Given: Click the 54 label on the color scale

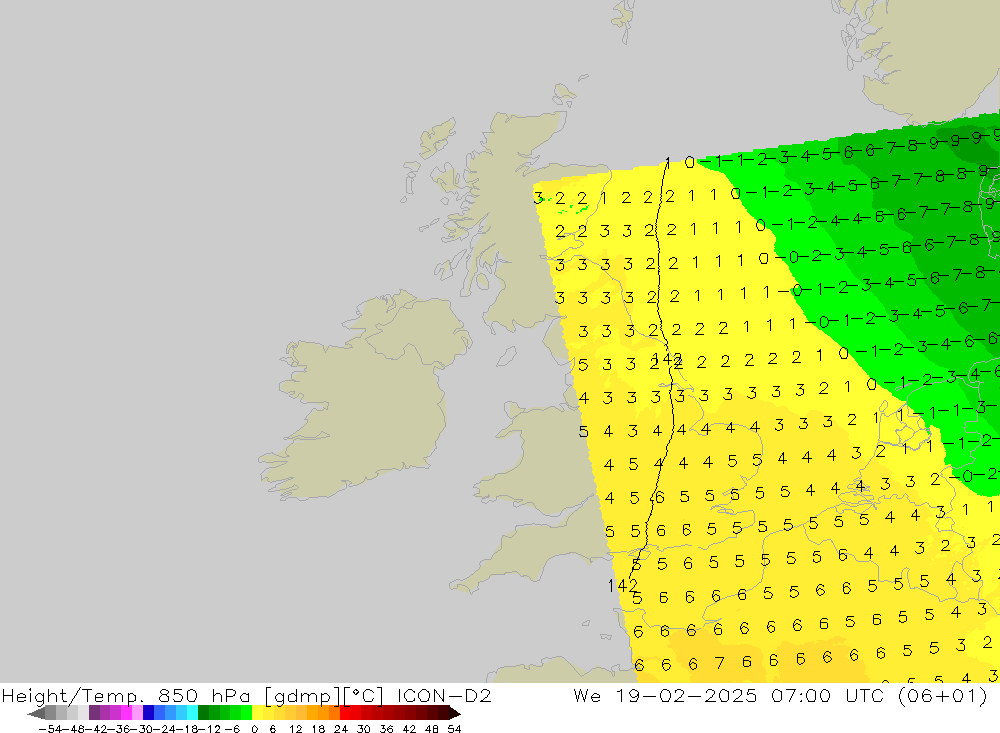Looking at the screenshot, I should 454,729.
